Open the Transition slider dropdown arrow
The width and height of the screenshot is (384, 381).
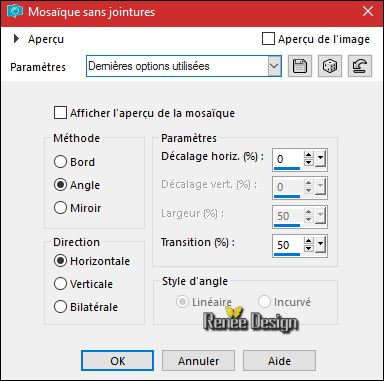320,245
